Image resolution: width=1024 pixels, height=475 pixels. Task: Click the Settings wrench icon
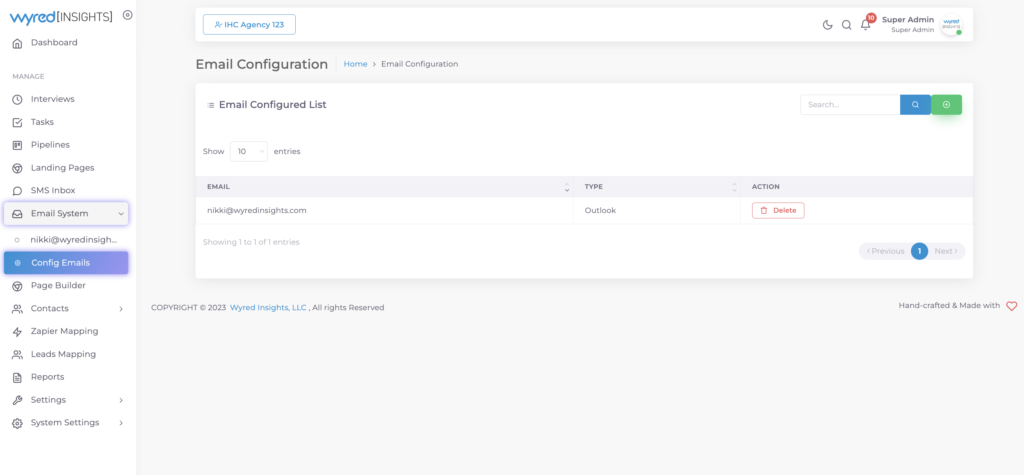point(18,400)
